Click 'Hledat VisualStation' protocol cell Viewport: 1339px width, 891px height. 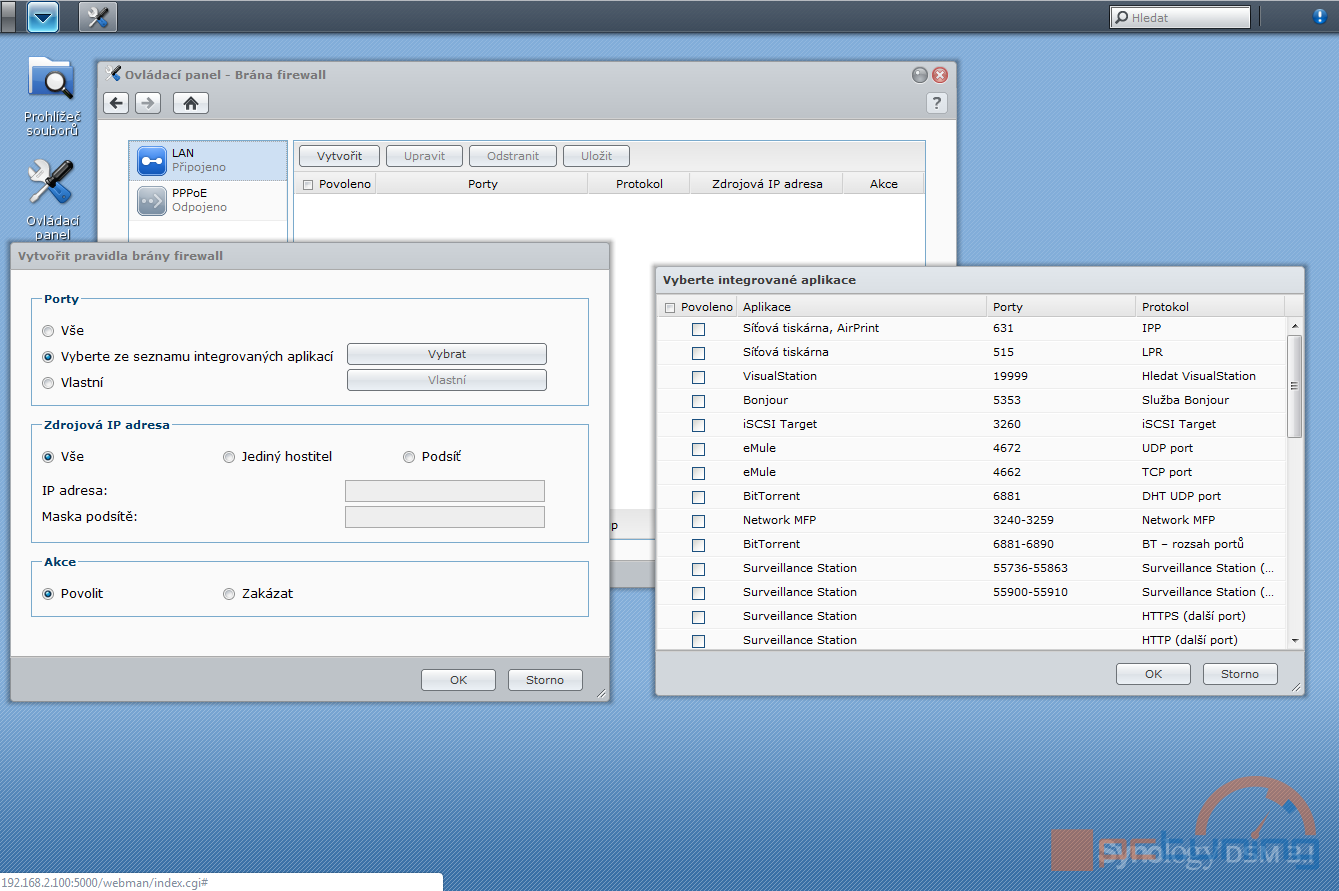coord(1198,376)
